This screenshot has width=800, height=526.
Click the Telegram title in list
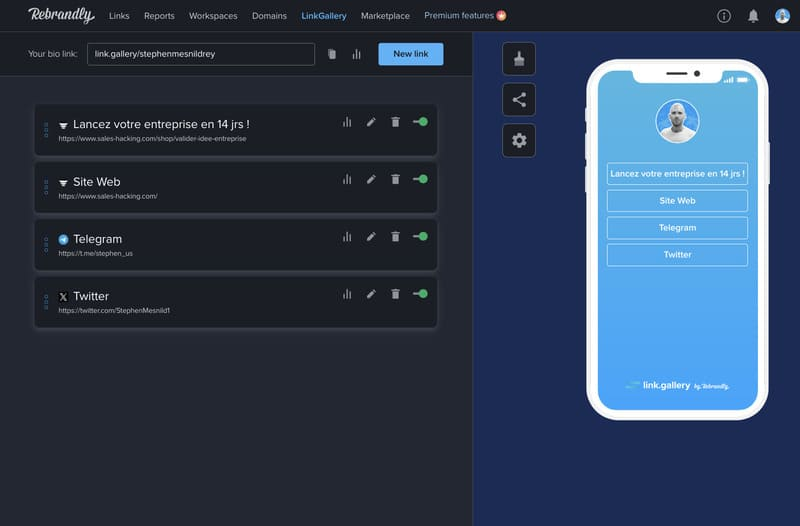pyautogui.click(x=97, y=239)
